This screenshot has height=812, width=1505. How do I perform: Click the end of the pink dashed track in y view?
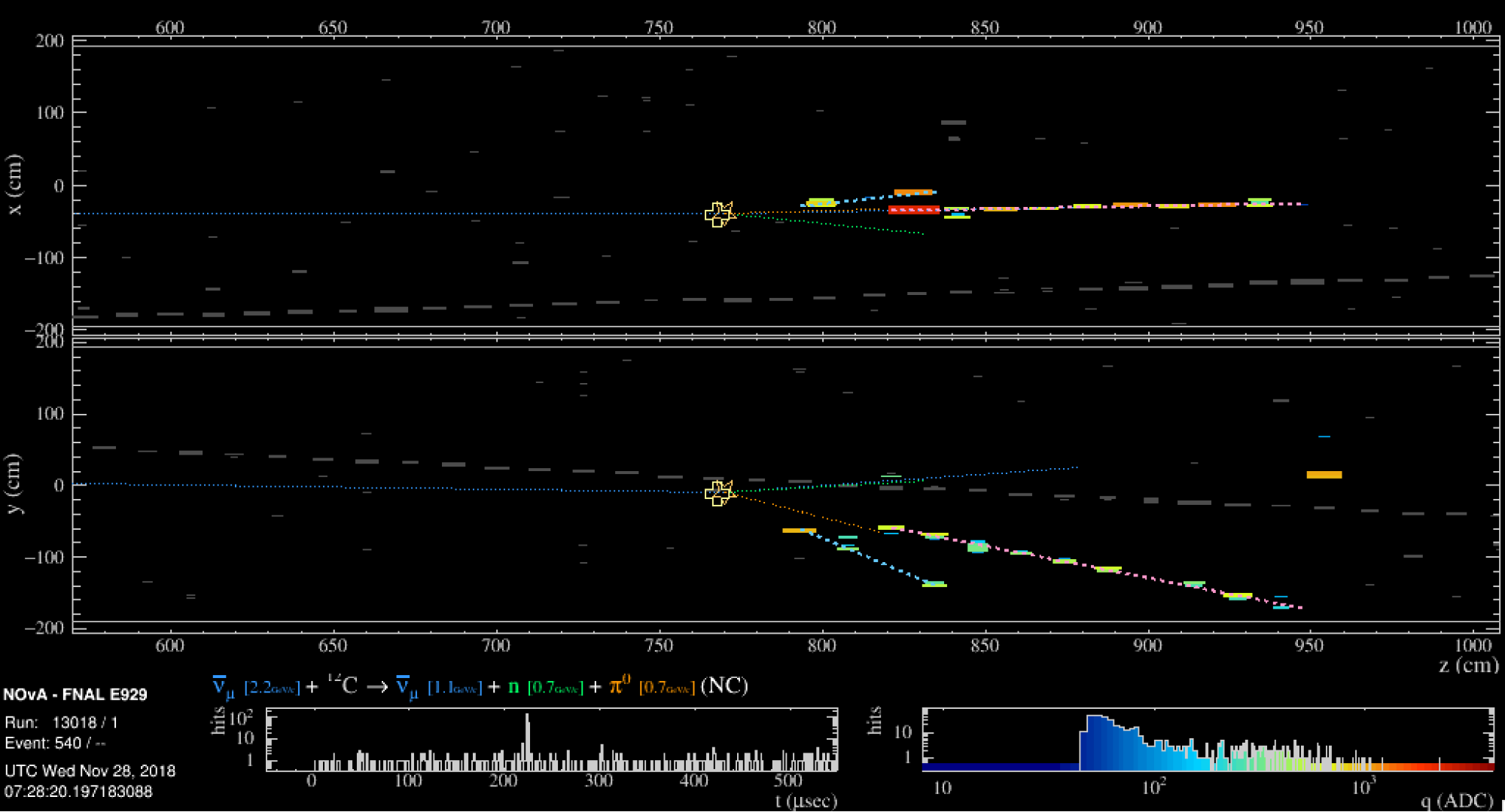[x=1299, y=607]
